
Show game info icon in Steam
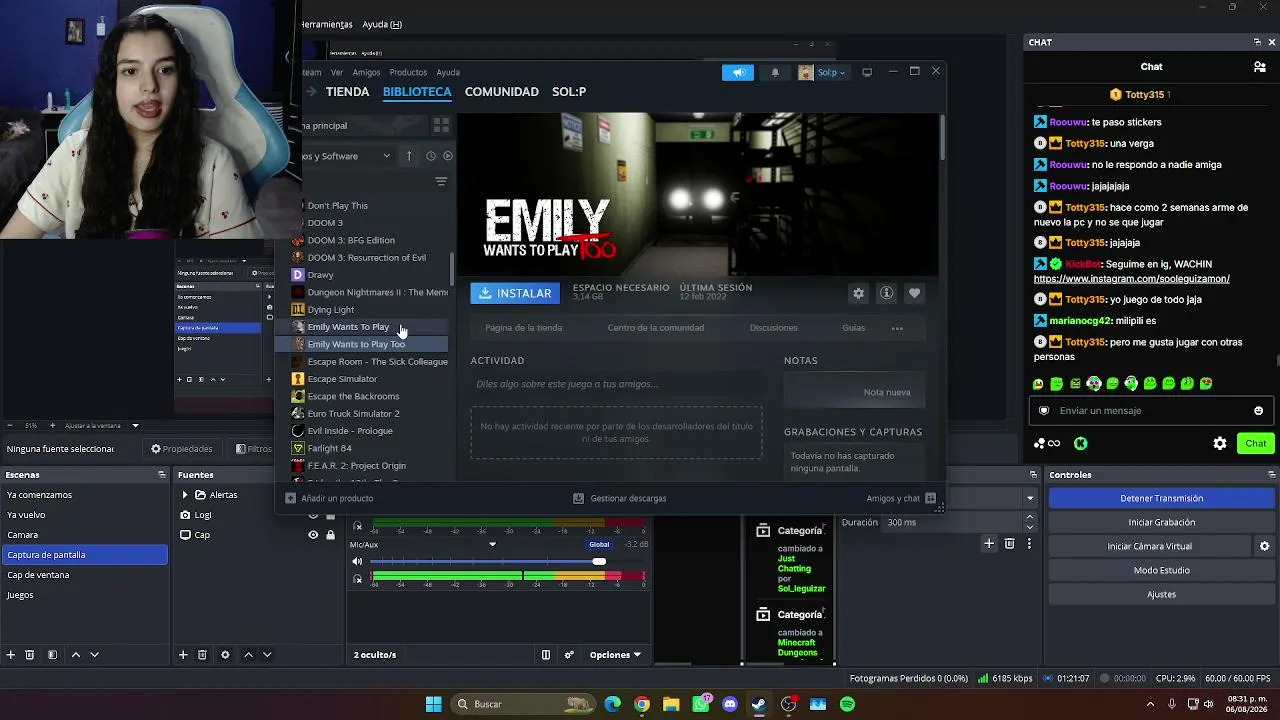click(886, 293)
